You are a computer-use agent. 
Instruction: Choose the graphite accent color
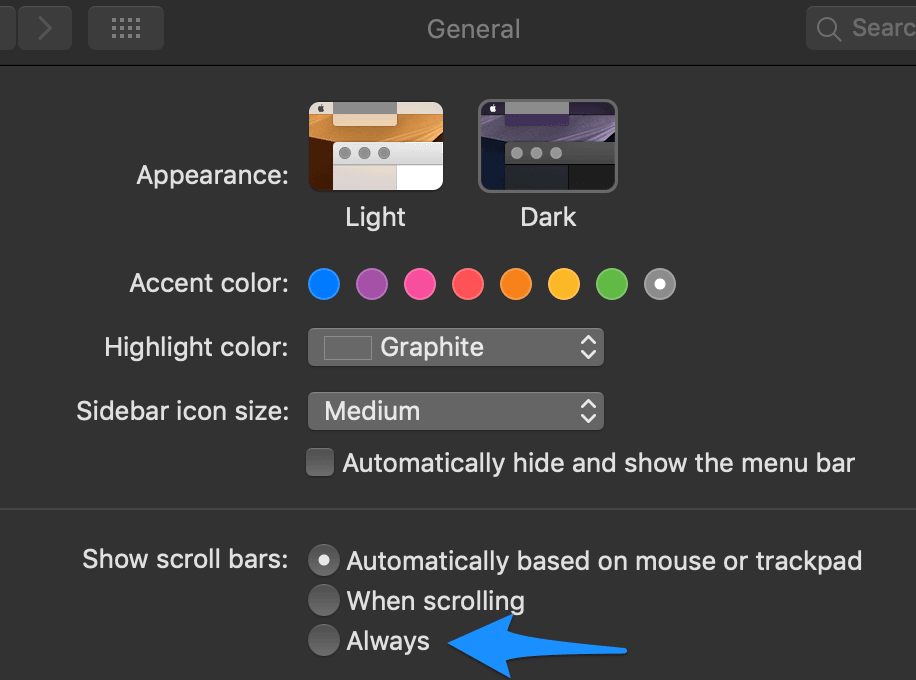659,284
